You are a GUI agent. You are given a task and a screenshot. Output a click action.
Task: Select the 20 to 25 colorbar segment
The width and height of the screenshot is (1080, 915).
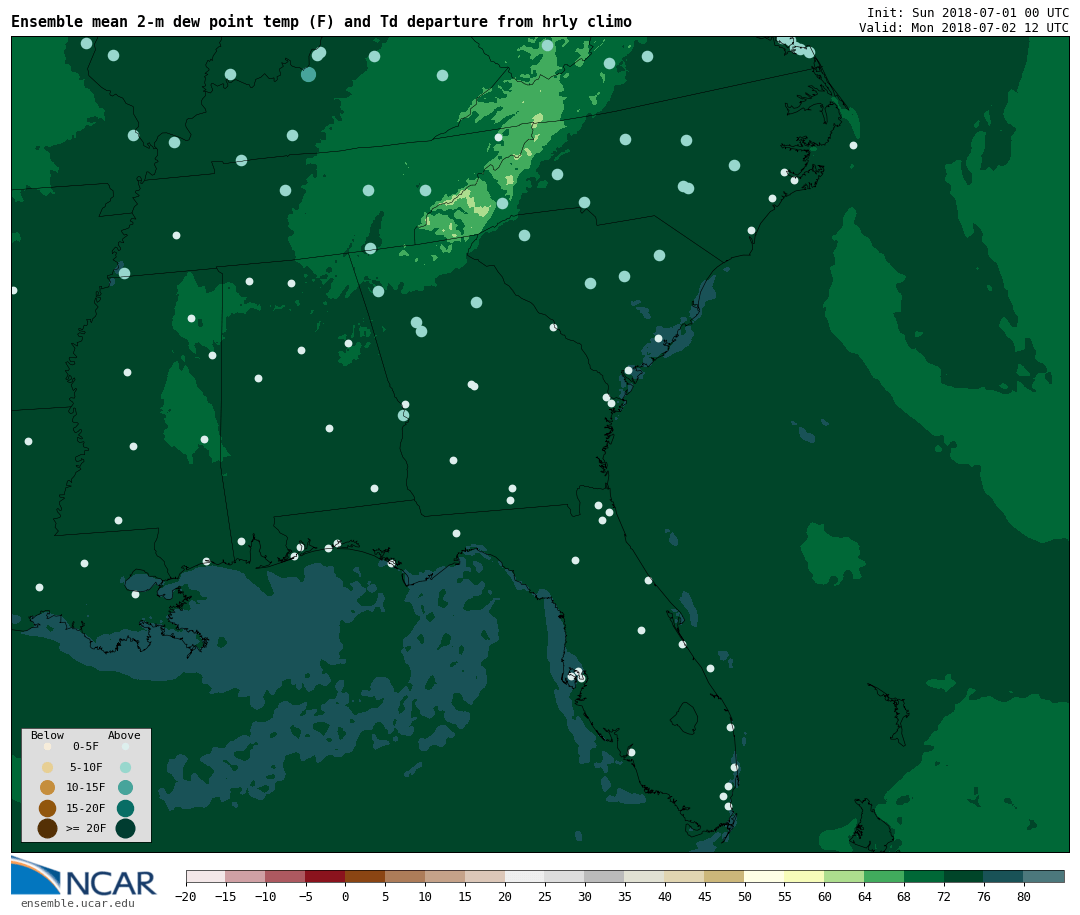(x=526, y=876)
